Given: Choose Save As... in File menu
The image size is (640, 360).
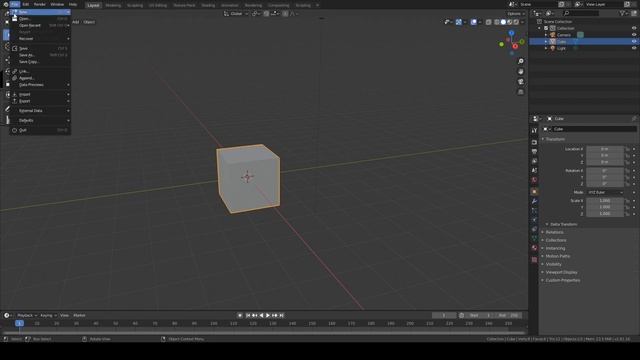Looking at the screenshot, I should [x=40, y=55].
